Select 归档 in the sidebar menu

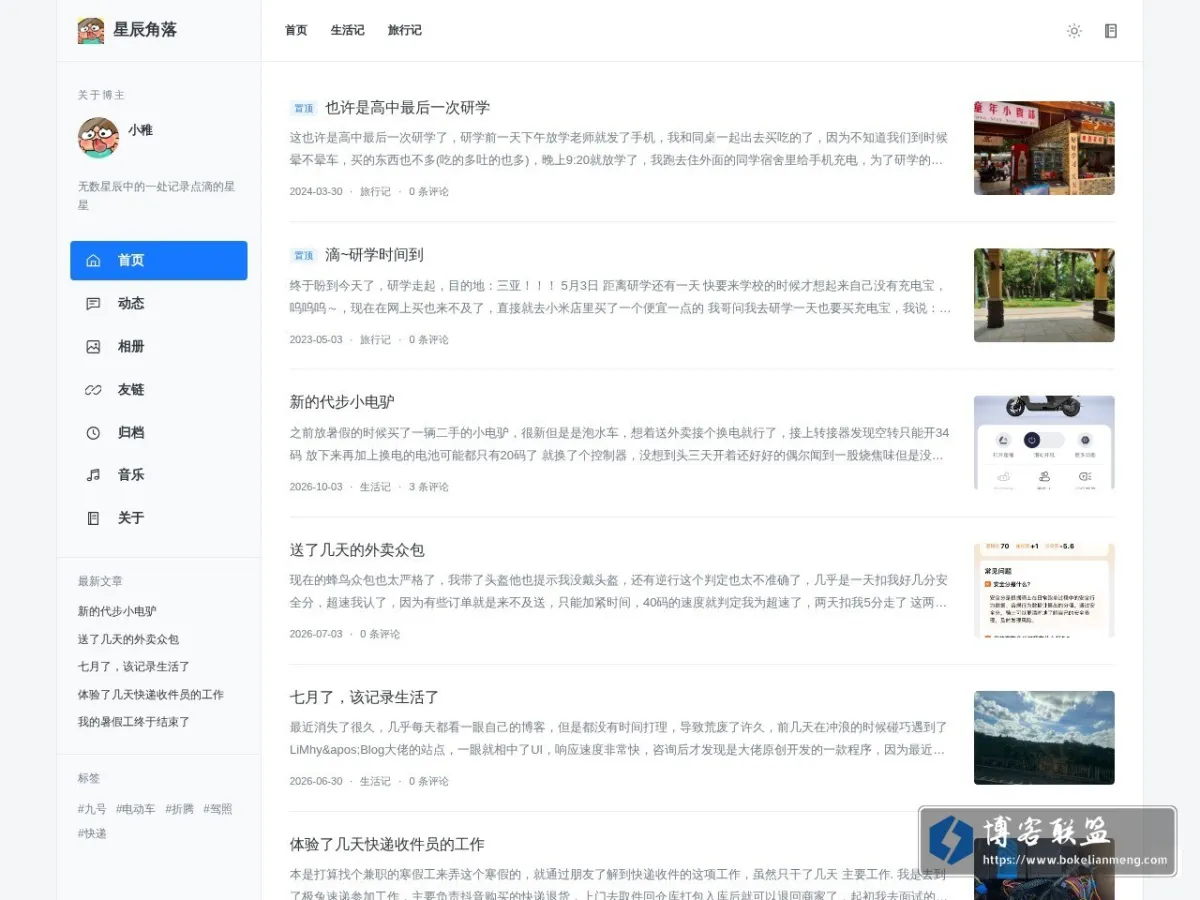click(159, 433)
